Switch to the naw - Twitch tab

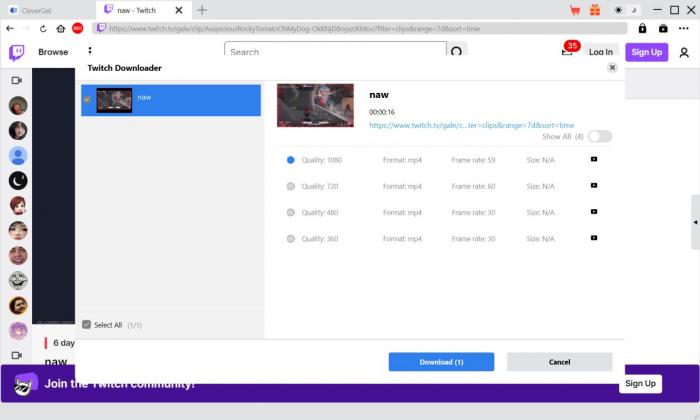tap(138, 10)
